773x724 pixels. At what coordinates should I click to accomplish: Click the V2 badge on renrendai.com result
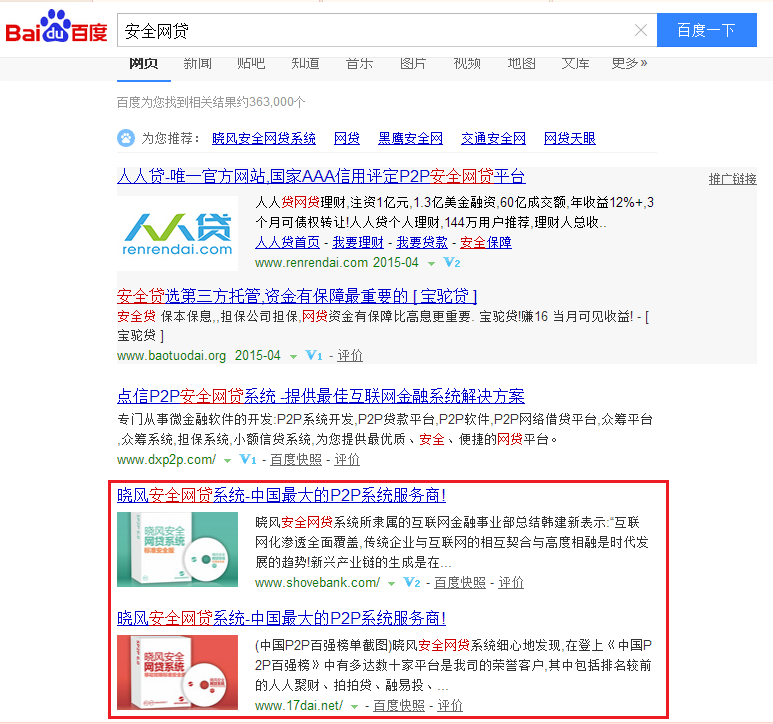(452, 263)
